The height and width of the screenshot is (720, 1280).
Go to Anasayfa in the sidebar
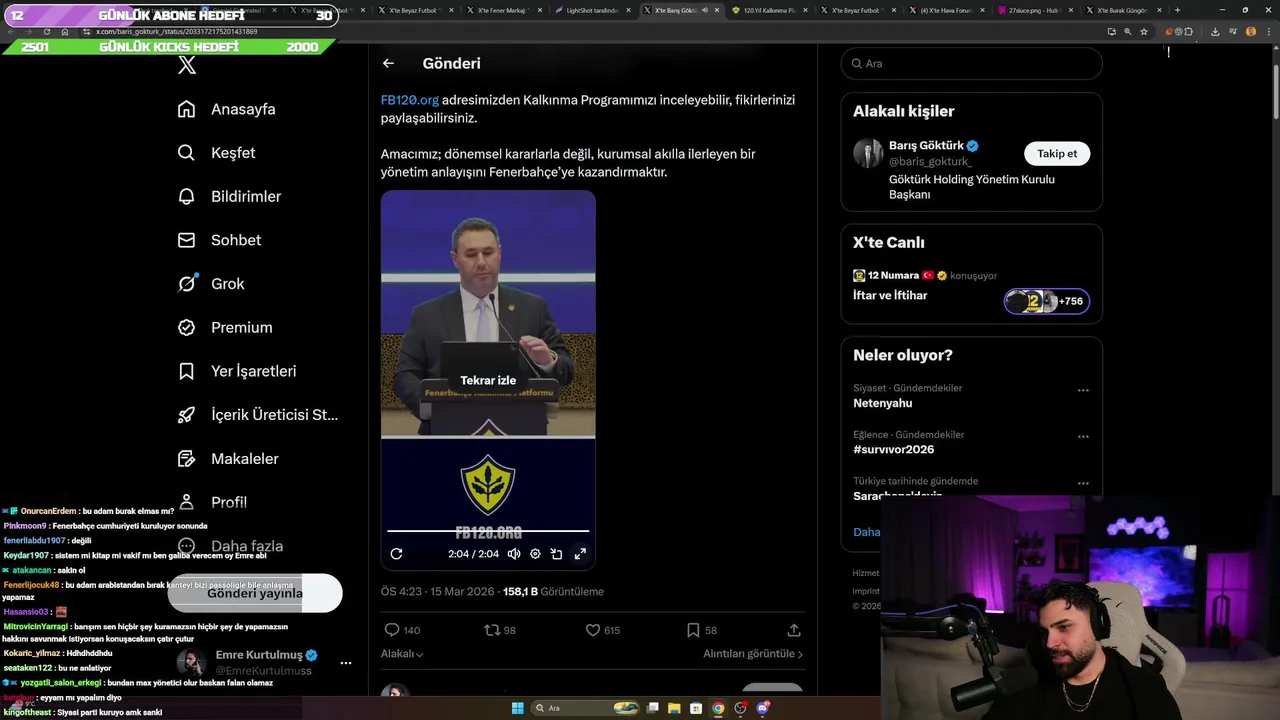226,109
